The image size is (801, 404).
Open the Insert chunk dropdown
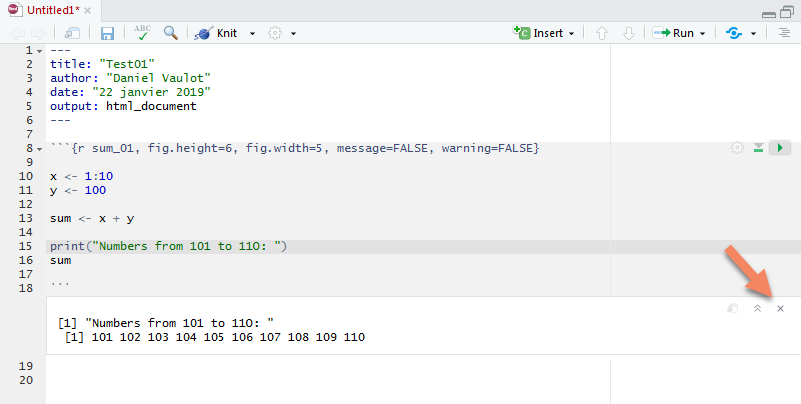(571, 33)
